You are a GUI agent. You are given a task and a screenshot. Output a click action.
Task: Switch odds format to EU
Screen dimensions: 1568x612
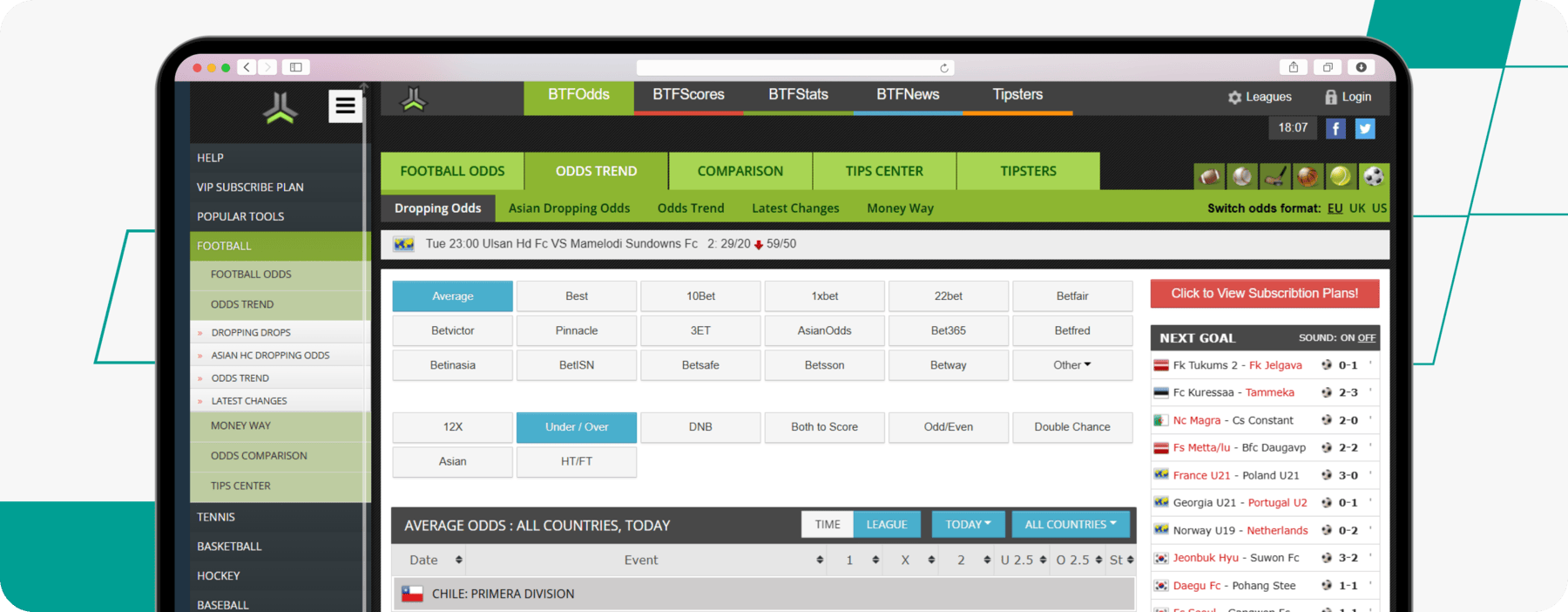pyautogui.click(x=1335, y=208)
